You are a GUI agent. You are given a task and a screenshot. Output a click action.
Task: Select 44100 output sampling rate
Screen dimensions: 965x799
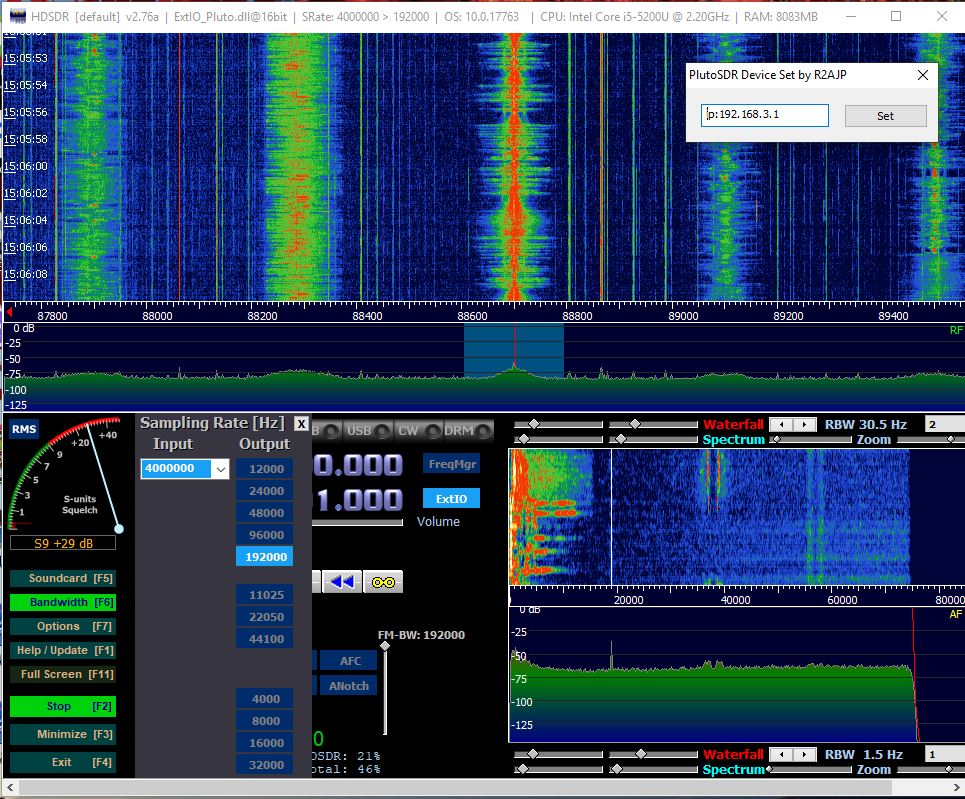coord(265,639)
